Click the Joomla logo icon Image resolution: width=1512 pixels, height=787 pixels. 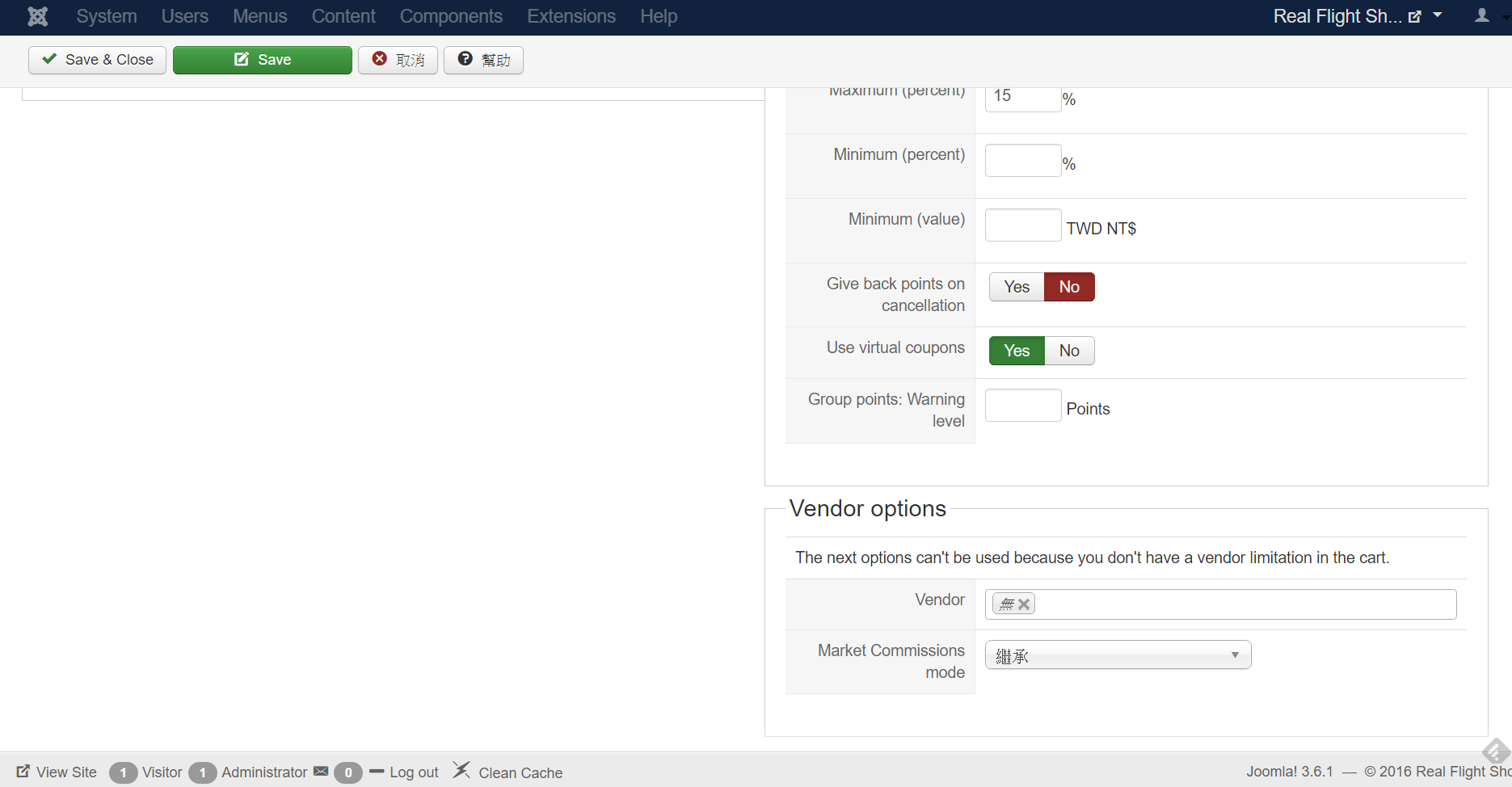point(38,16)
